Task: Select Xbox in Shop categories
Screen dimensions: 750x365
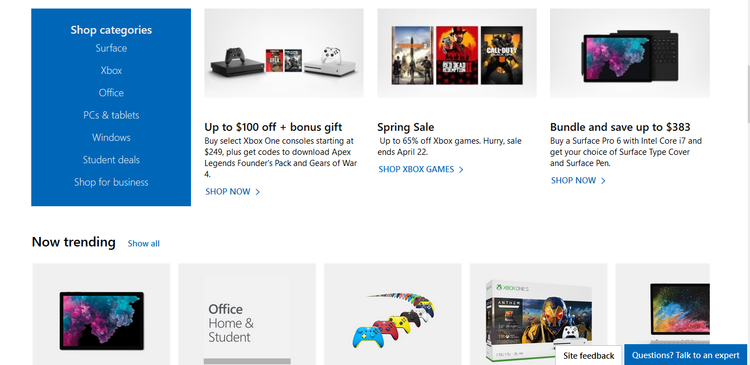Action: click(111, 71)
